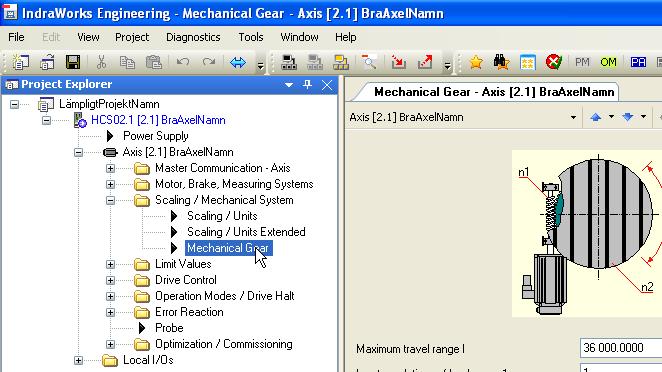The image size is (662, 372).
Task: Click the OM operating mode button
Action: (608, 62)
